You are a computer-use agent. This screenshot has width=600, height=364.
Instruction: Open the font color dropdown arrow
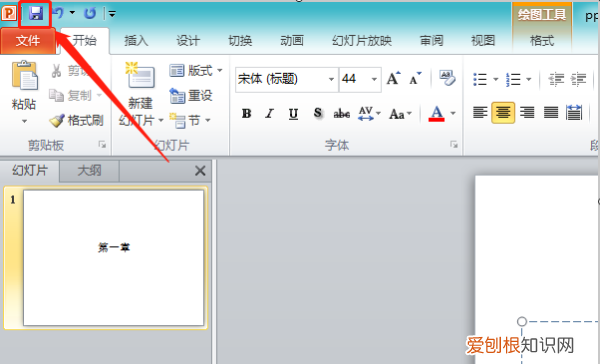453,113
